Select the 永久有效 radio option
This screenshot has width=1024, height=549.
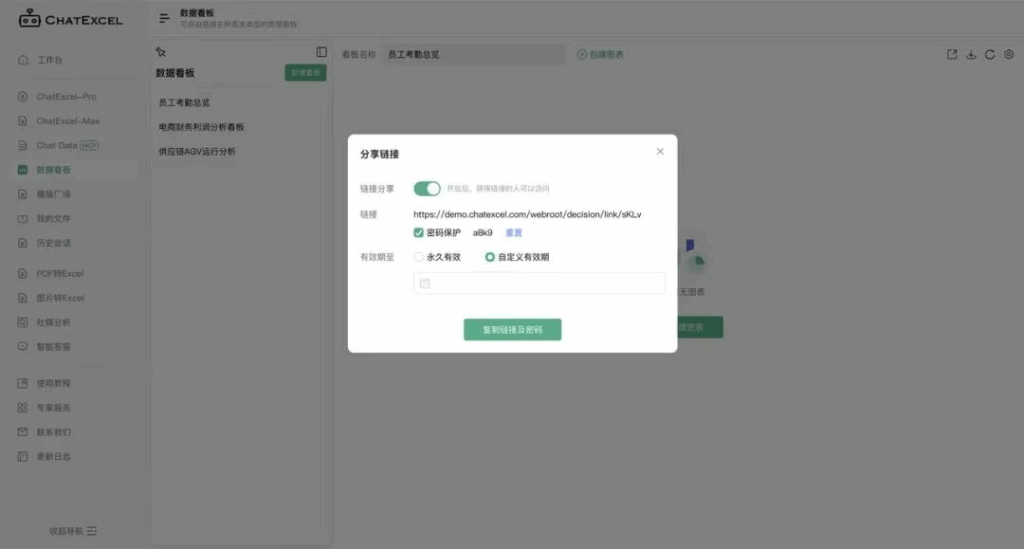tap(419, 257)
